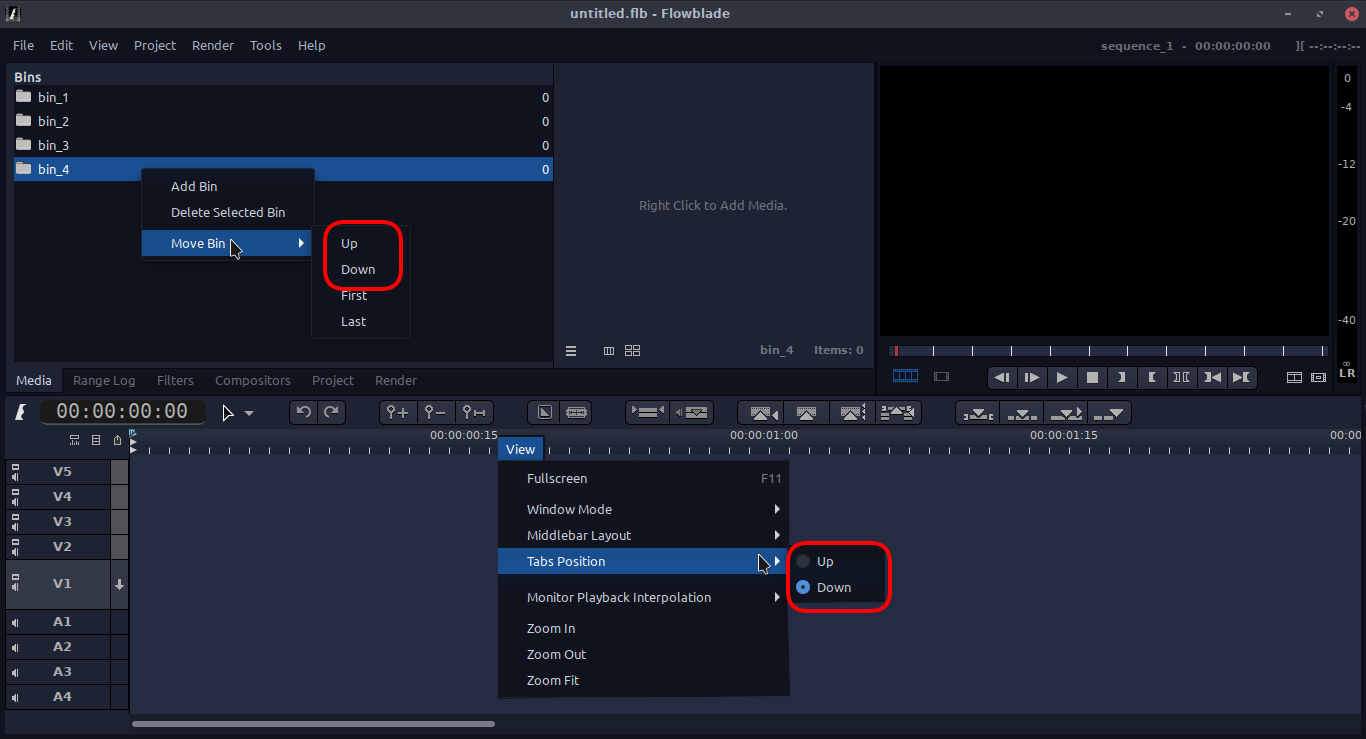
Task: Click the monitor view layout icon
Action: (1294, 377)
